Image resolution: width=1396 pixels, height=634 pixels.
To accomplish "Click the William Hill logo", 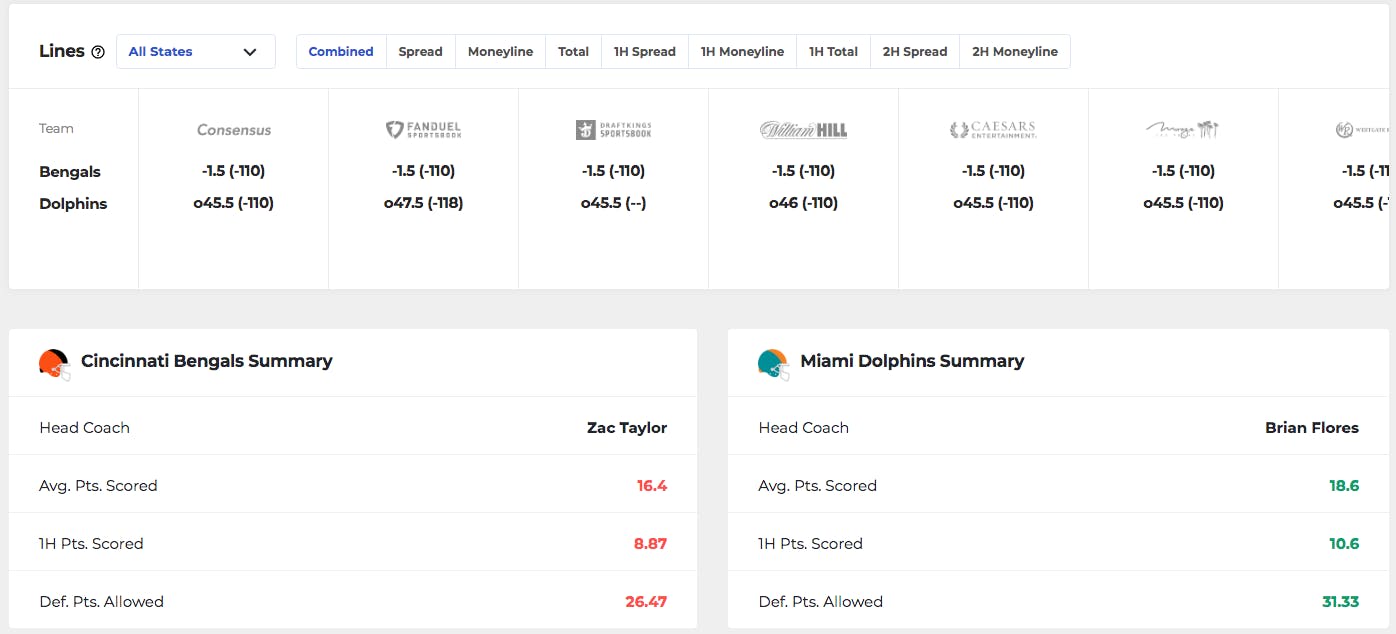I will pos(803,130).
